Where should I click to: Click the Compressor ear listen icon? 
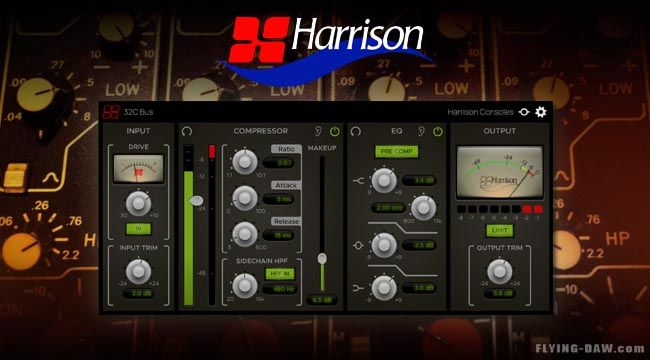point(318,131)
